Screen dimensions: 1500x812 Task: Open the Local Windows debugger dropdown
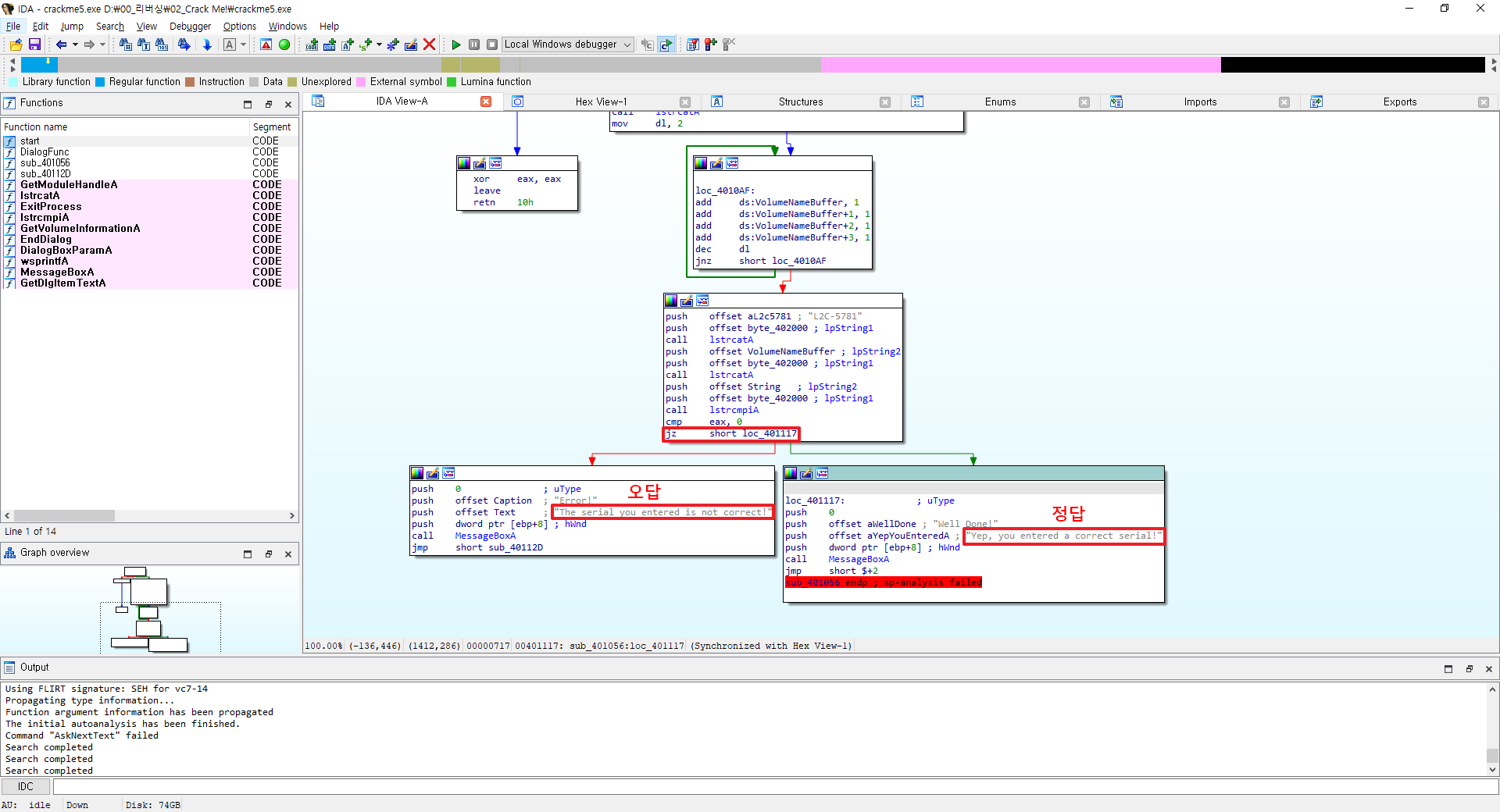[x=567, y=45]
